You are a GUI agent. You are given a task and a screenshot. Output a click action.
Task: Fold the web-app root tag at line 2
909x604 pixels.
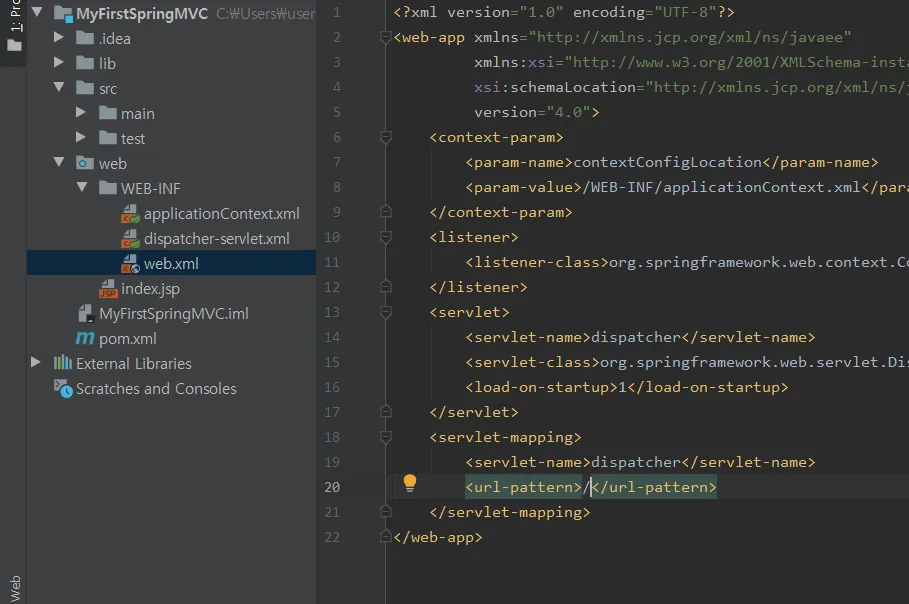385,38
